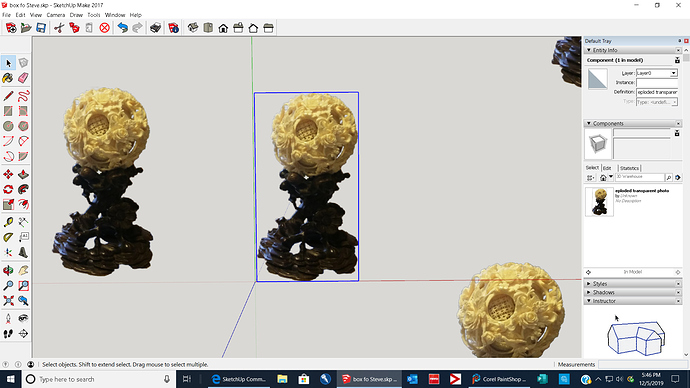This screenshot has height=388, width=690.
Task: Expand the Styles panel
Action: [x=589, y=284]
